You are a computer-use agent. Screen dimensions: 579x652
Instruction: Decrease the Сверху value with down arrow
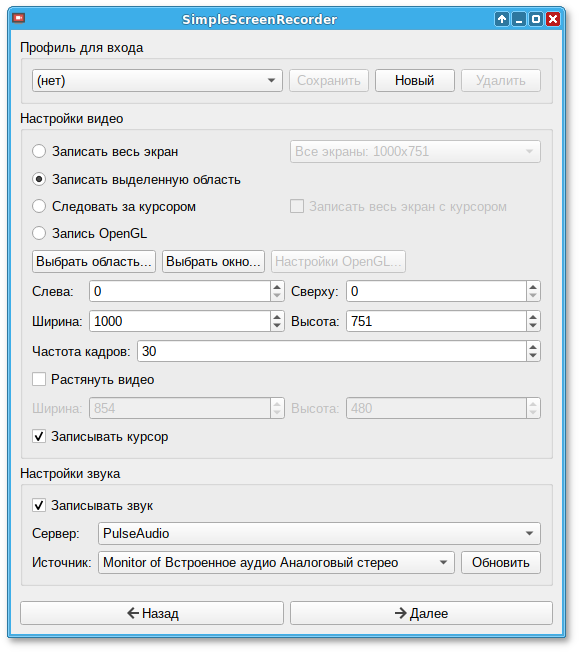coord(533,296)
